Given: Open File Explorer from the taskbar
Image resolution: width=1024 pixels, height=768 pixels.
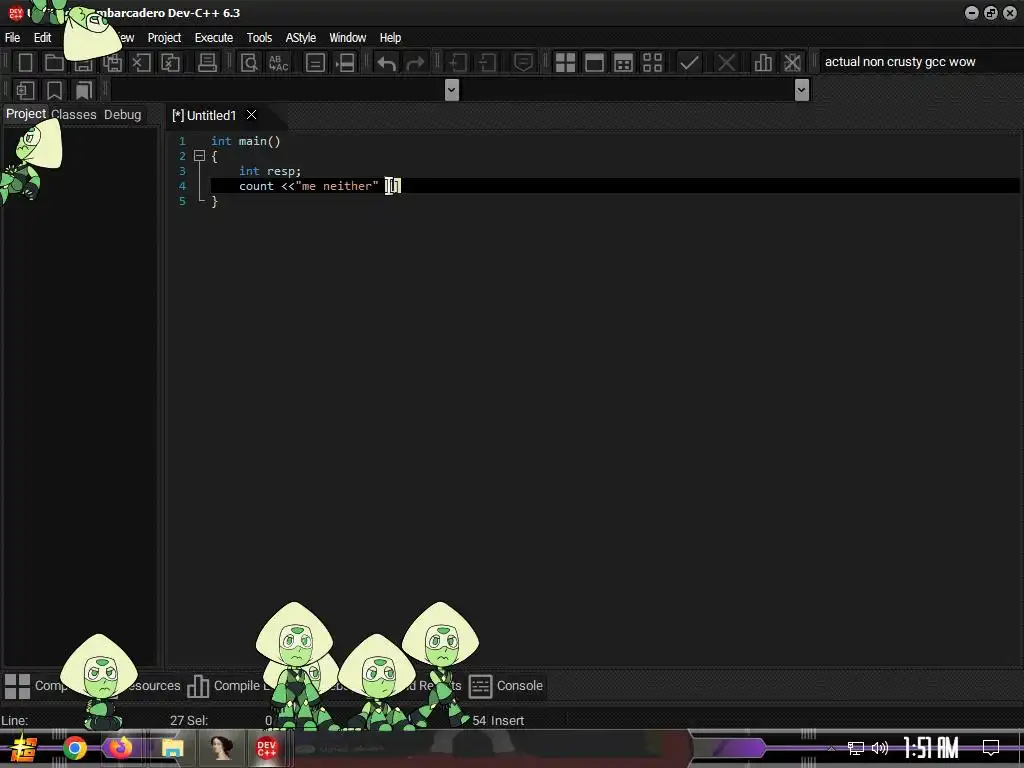Looking at the screenshot, I should click(172, 748).
